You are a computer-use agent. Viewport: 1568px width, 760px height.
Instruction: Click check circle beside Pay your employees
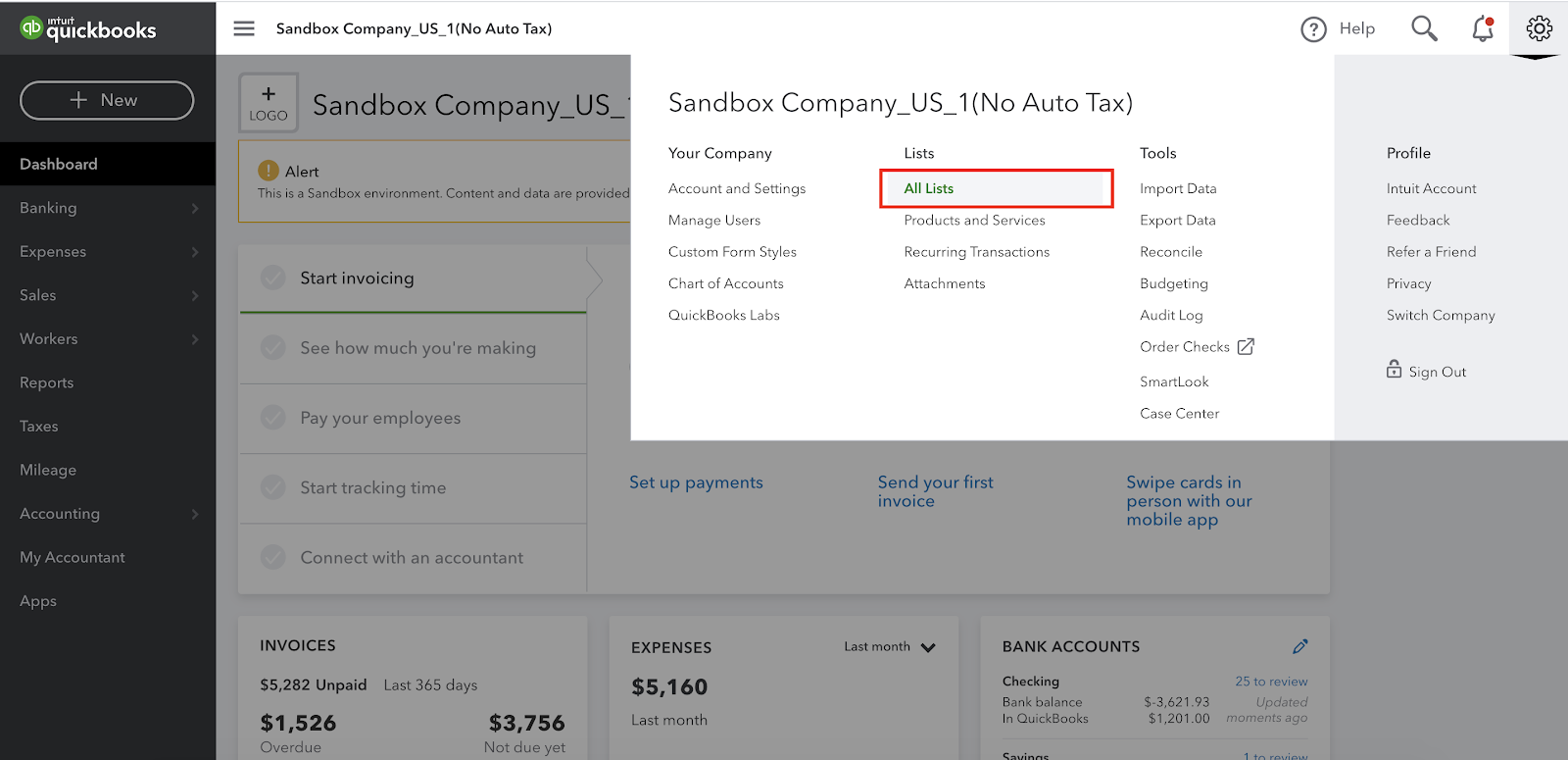click(x=273, y=417)
